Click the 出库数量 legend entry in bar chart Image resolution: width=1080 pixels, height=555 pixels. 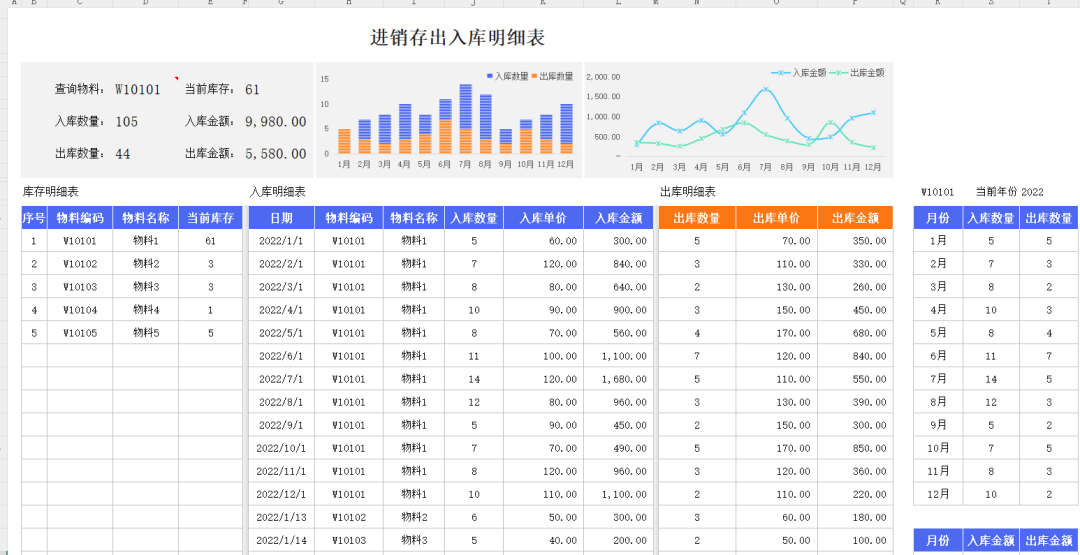552,76
